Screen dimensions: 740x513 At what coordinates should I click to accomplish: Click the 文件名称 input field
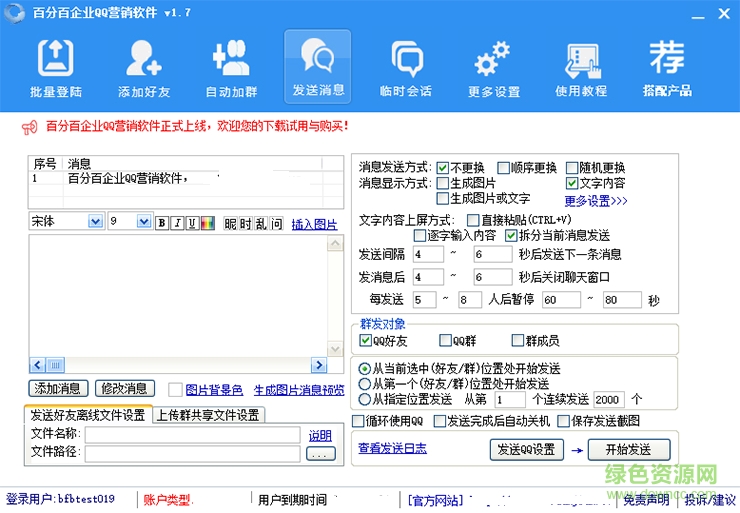tap(192, 435)
